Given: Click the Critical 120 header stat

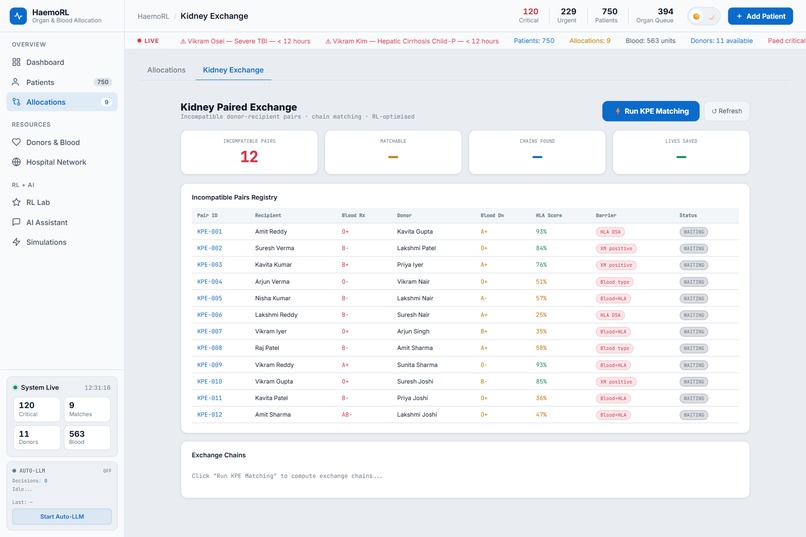Looking at the screenshot, I should click(x=530, y=15).
